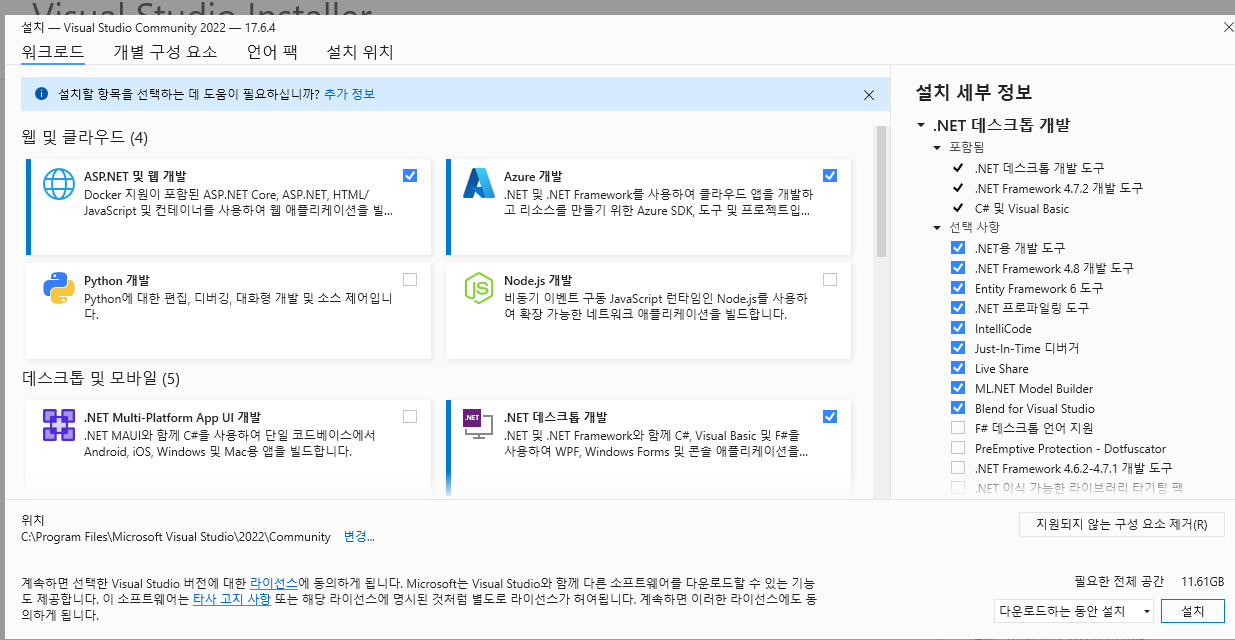Image resolution: width=1235 pixels, height=640 pixels.
Task: Switch to the 워크로드 tab
Action: 52,52
